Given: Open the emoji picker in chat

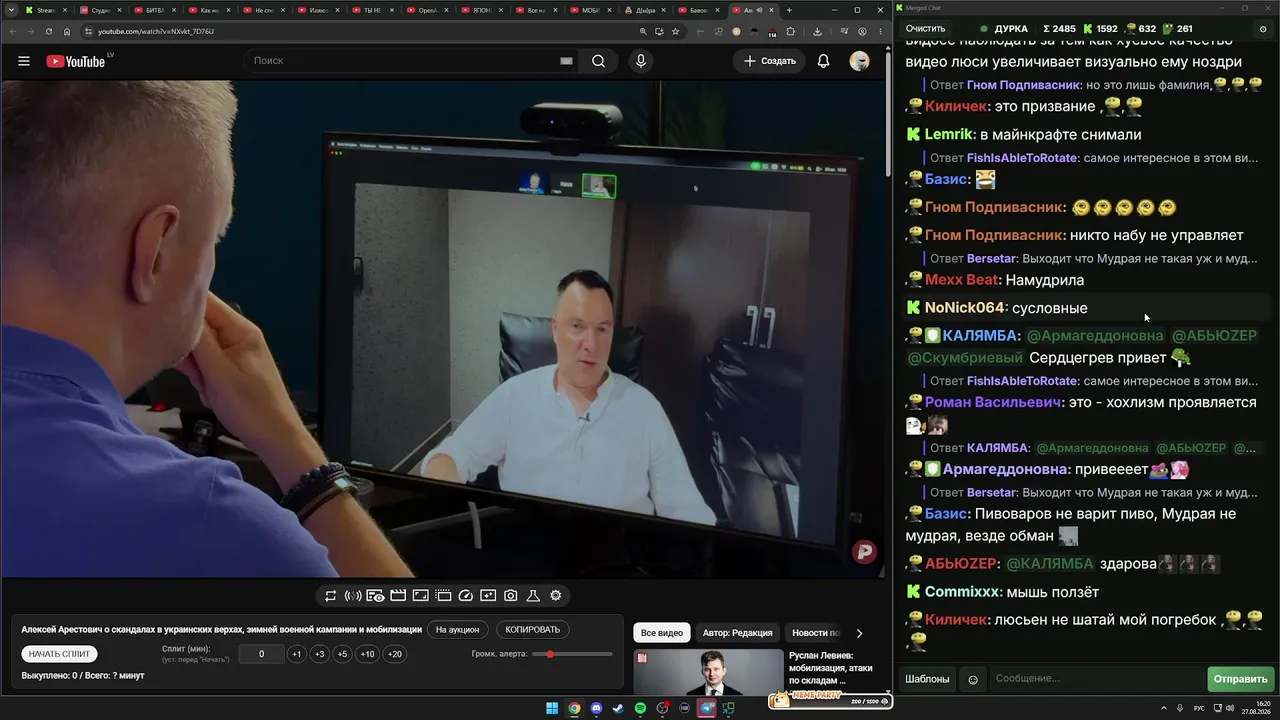Looking at the screenshot, I should pyautogui.click(x=973, y=680).
